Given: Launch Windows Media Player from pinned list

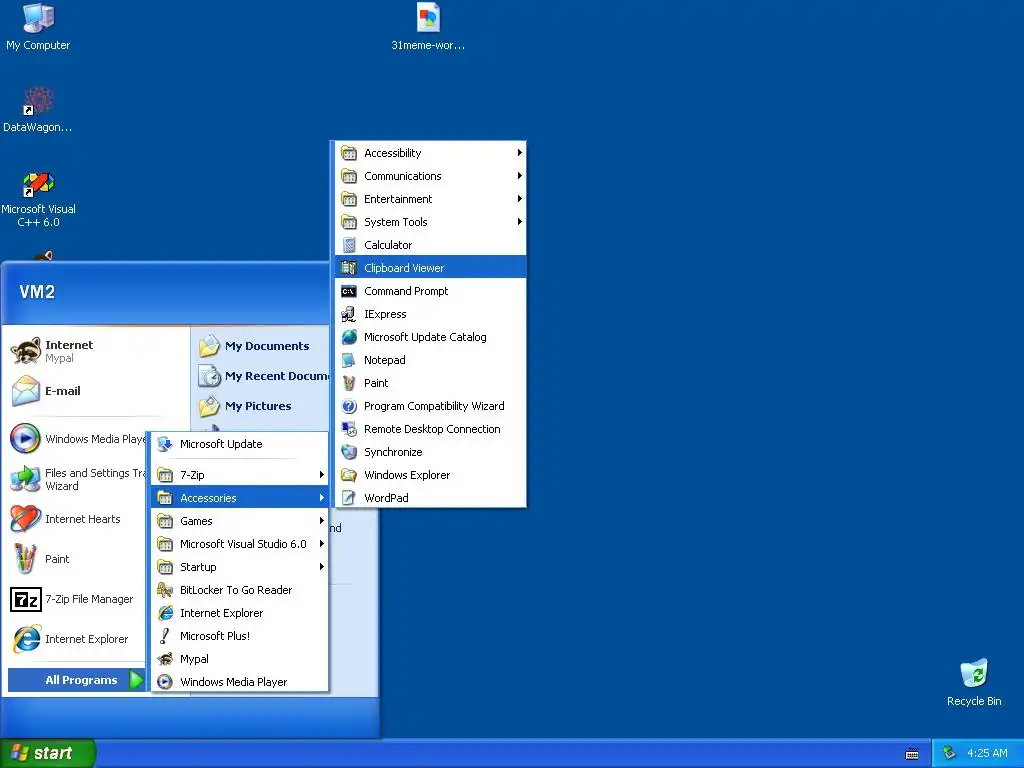Looking at the screenshot, I should click(x=77, y=439).
